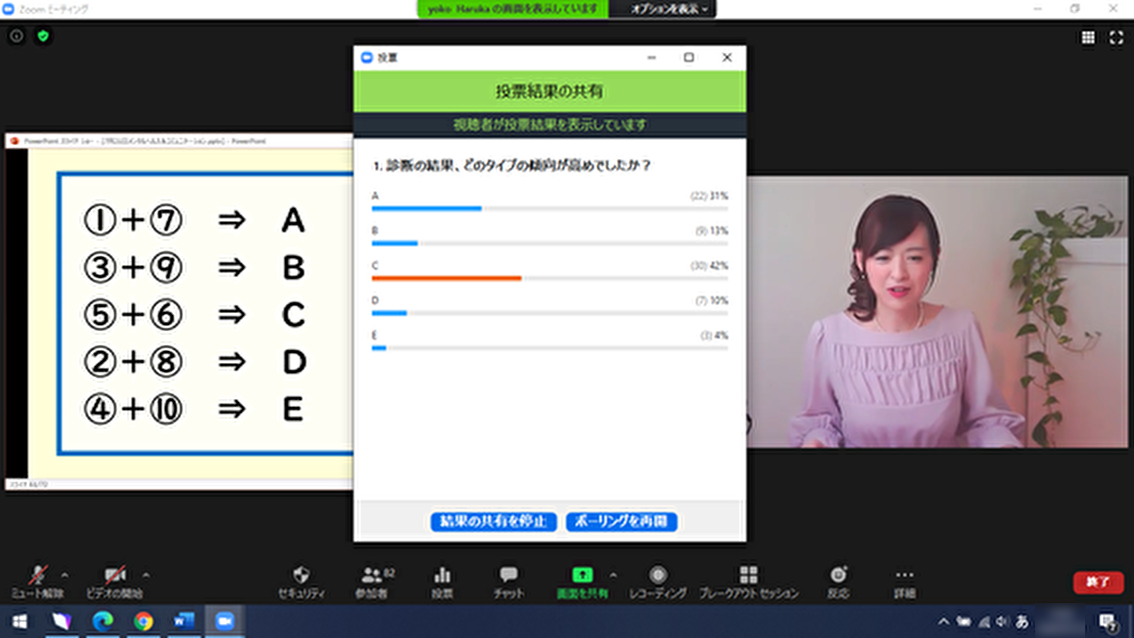
Task: Open the Polling icon in toolbar
Action: click(x=442, y=576)
